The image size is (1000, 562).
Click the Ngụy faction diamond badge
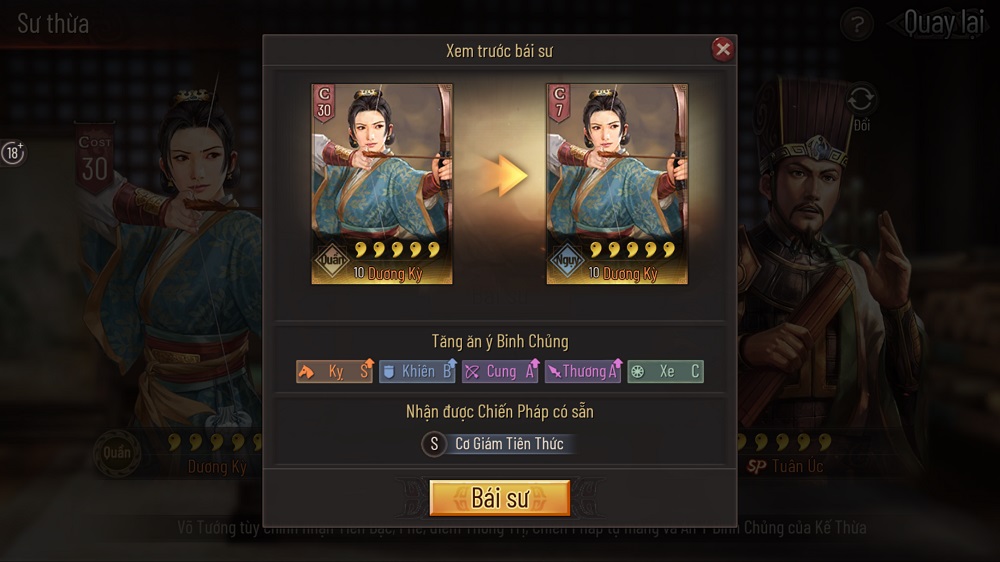566,260
